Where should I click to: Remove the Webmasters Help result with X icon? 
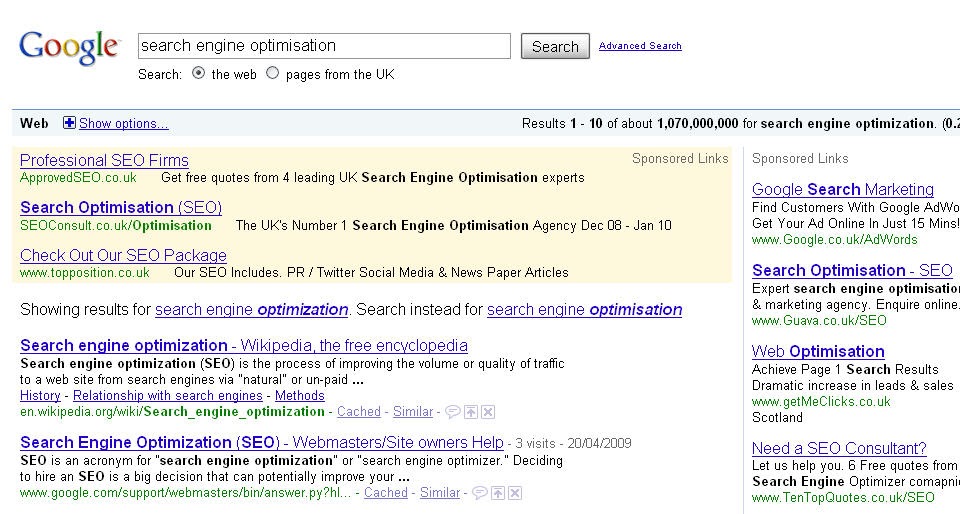514,493
